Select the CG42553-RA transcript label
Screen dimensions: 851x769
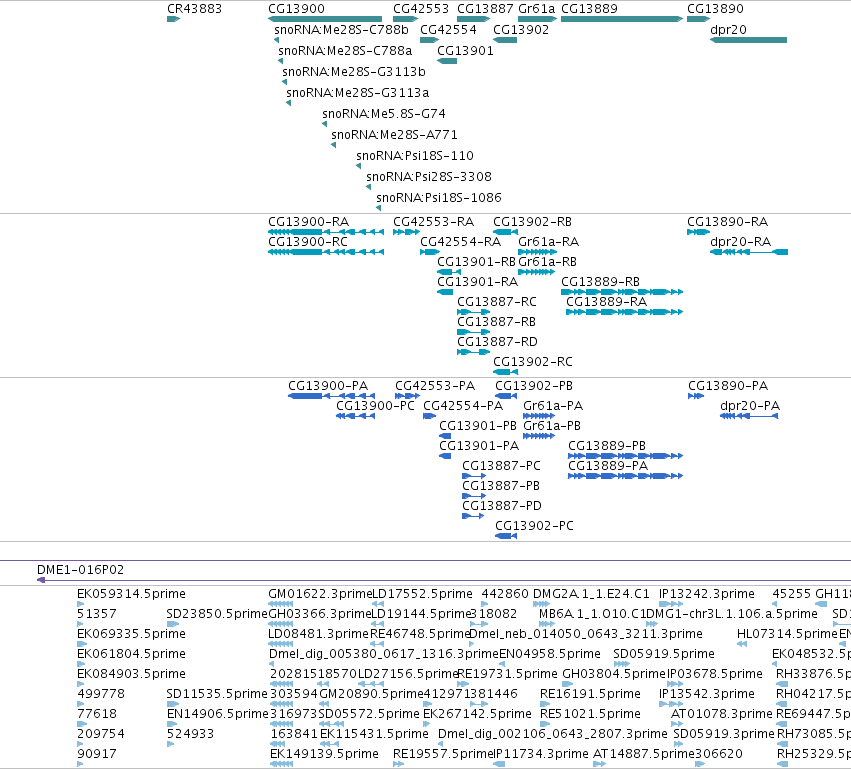pos(434,221)
